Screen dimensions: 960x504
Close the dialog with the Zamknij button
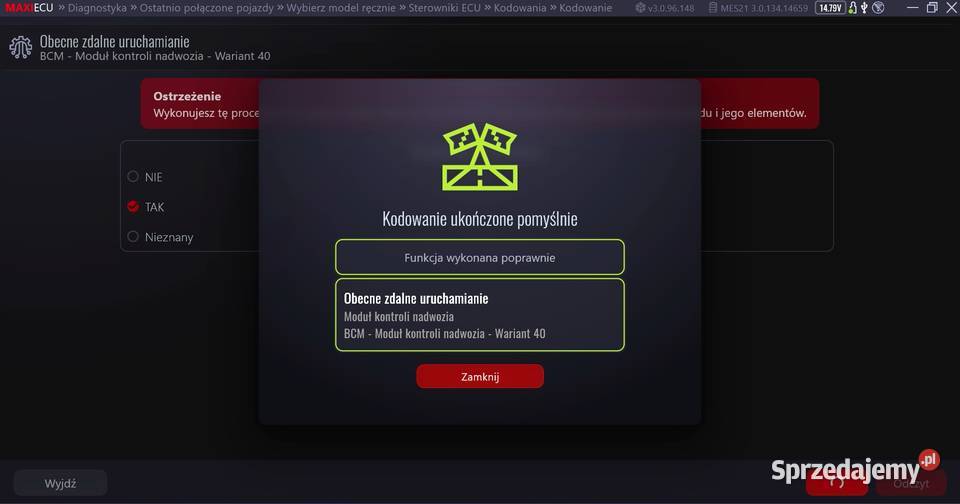coord(479,376)
